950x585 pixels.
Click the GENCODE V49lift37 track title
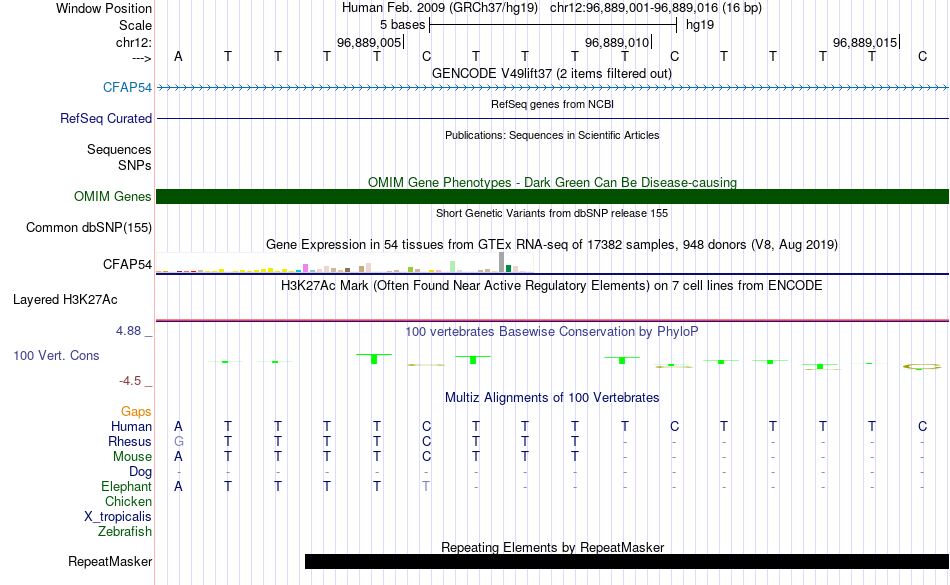click(551, 73)
